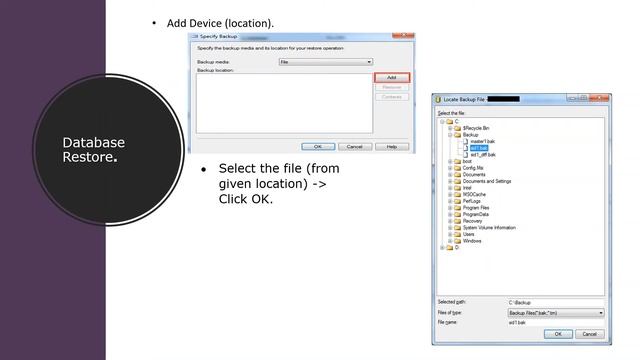
Task: Select the master backup file icon
Action: point(466,141)
